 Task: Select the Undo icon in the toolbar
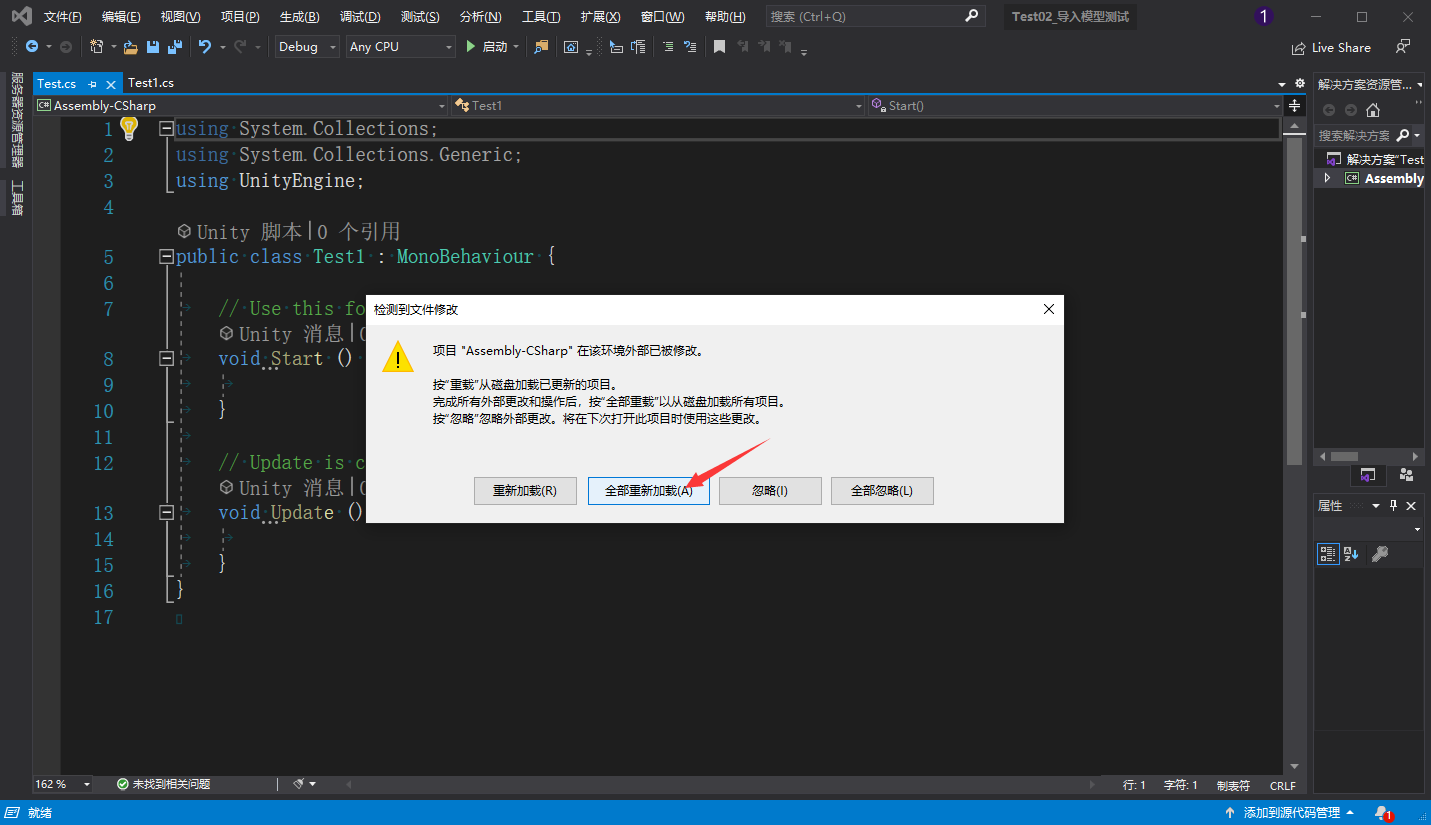click(x=205, y=46)
